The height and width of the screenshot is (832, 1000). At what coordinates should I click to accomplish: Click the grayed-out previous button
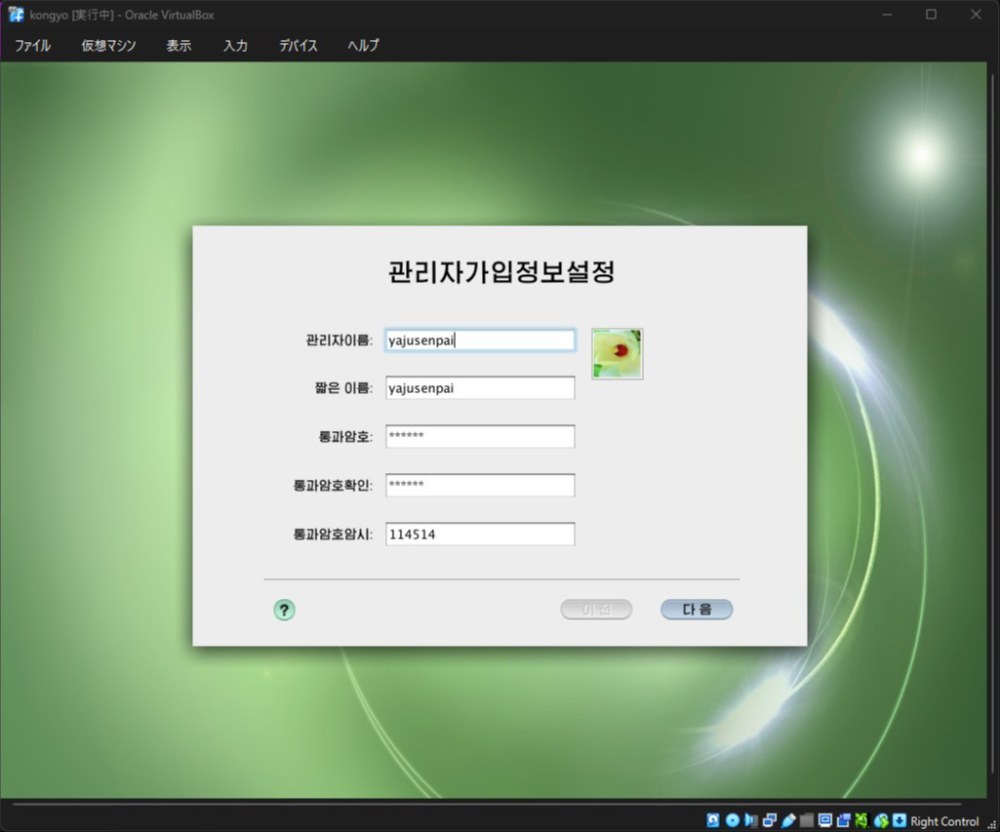tap(596, 609)
